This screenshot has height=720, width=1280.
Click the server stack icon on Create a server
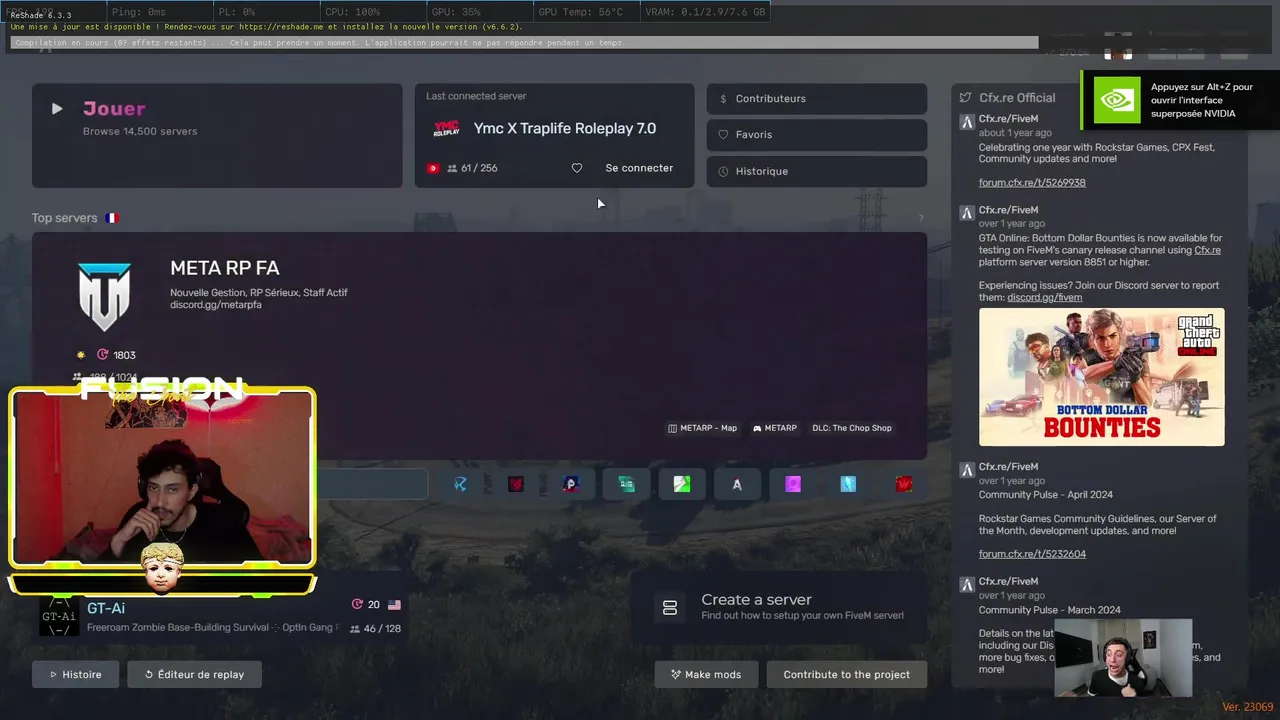(670, 607)
